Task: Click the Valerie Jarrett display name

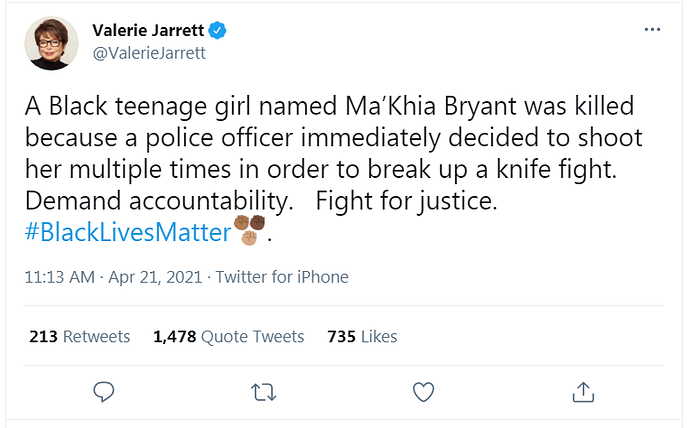Action: (148, 30)
